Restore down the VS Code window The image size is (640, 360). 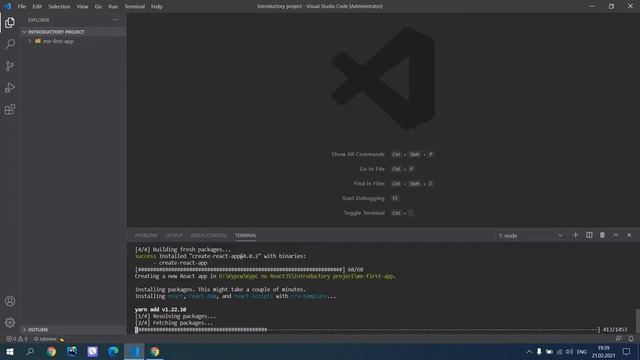point(611,6)
